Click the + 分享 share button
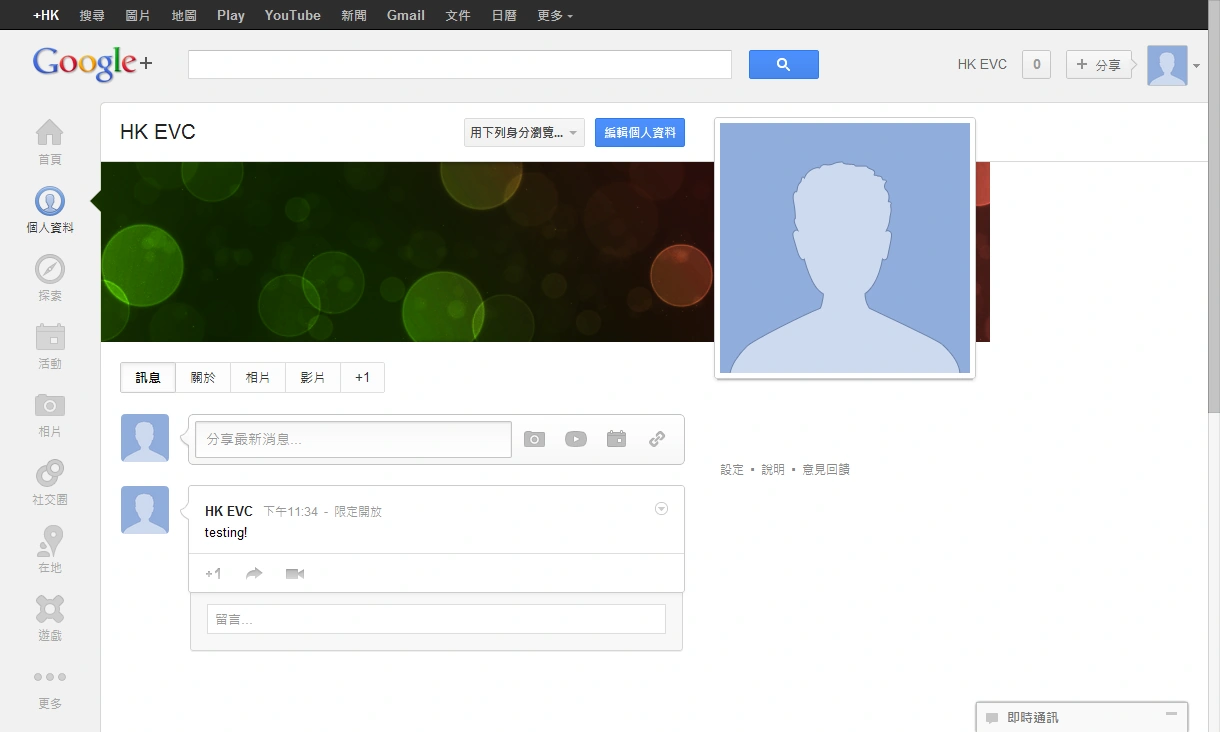Screen dimensions: 1220x732 pyautogui.click(x=1099, y=65)
